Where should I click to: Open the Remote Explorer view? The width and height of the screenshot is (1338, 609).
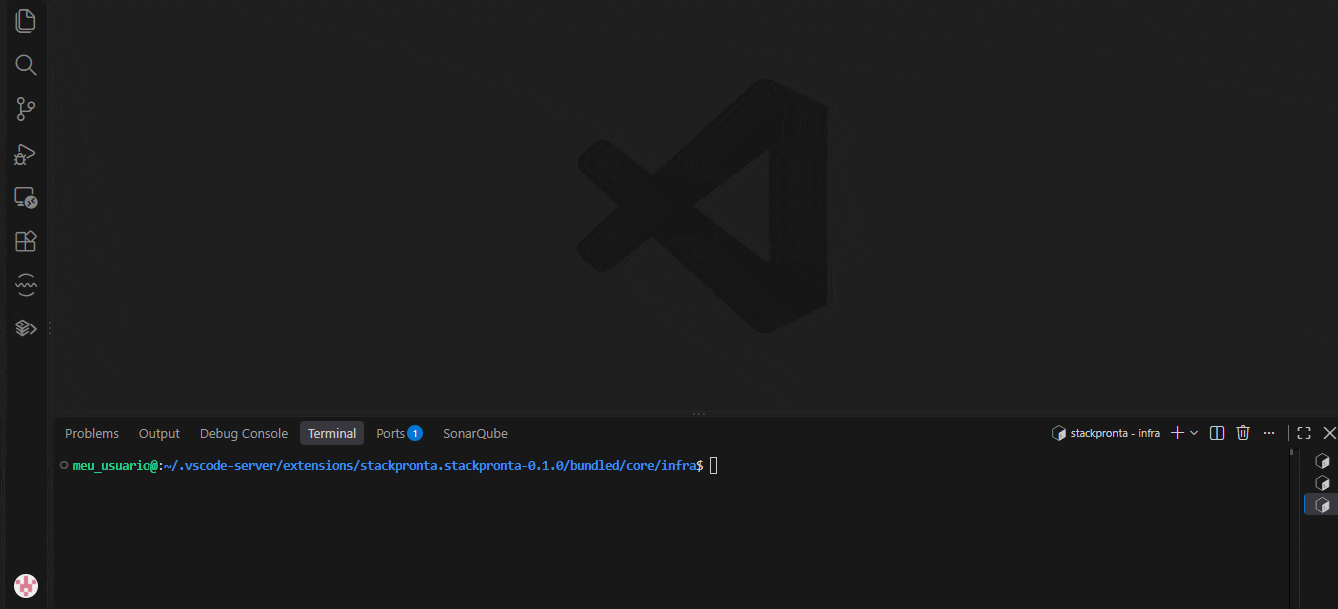click(26, 197)
